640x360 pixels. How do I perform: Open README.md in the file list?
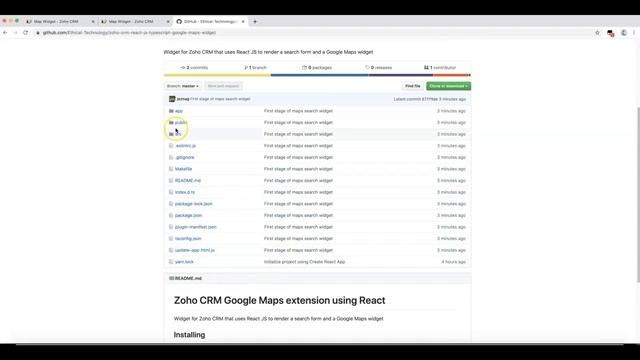point(188,180)
